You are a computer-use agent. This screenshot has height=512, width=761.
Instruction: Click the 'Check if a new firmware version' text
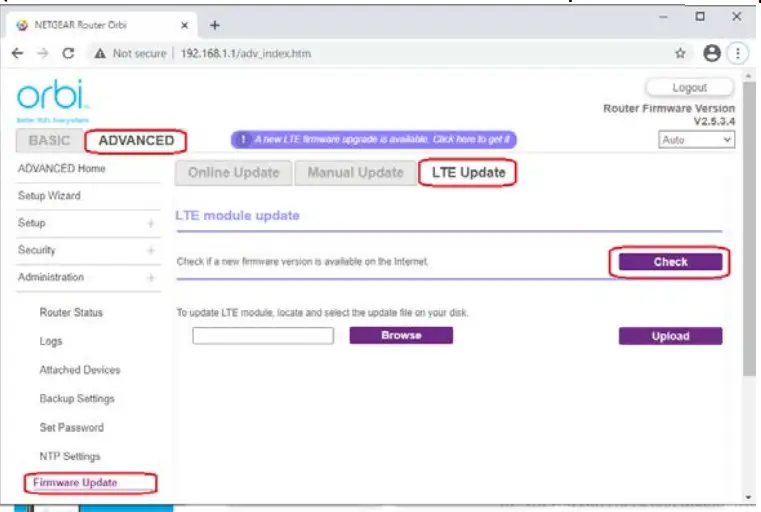pos(302,262)
